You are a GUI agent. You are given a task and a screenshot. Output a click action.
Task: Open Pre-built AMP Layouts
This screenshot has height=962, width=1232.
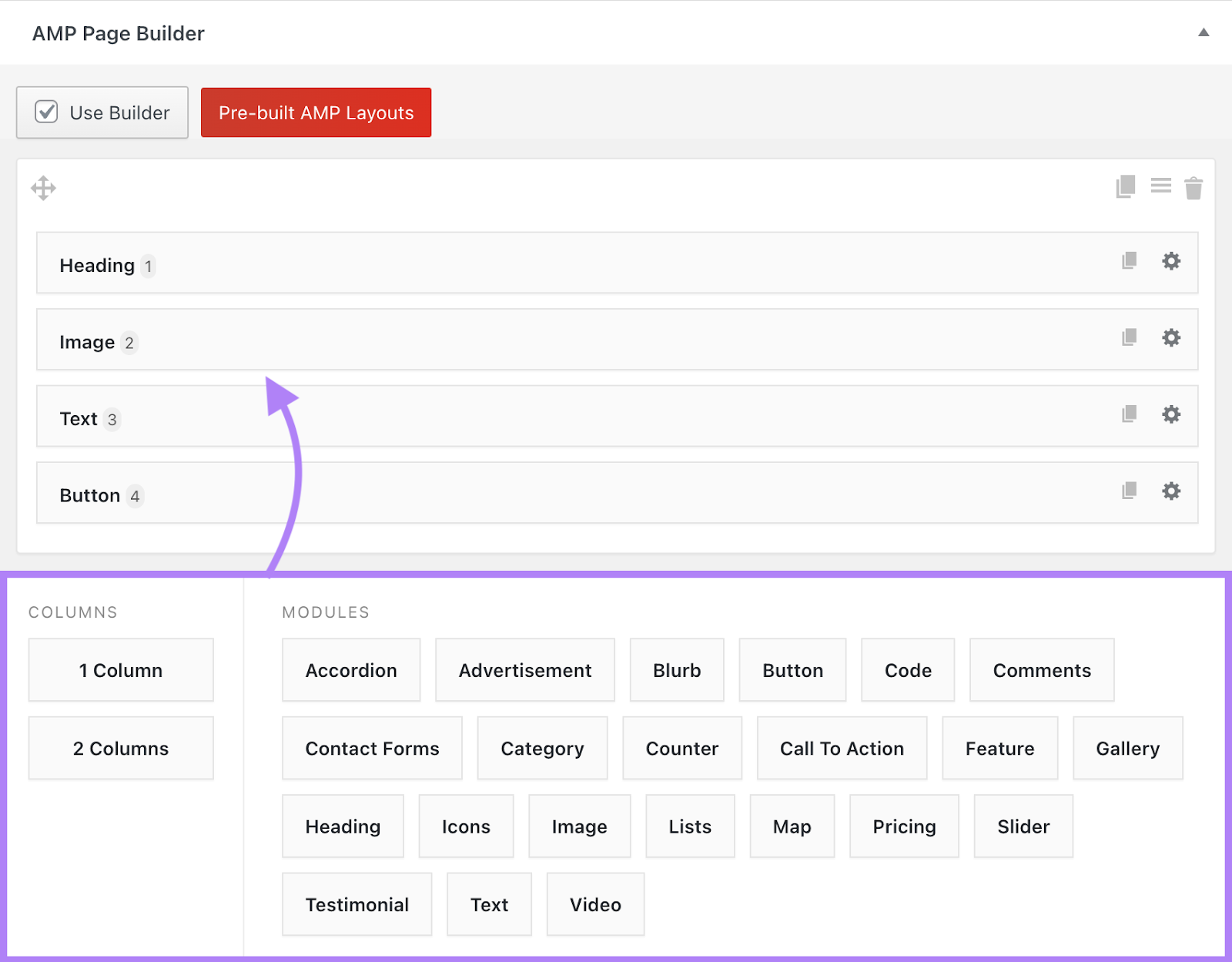coord(316,112)
